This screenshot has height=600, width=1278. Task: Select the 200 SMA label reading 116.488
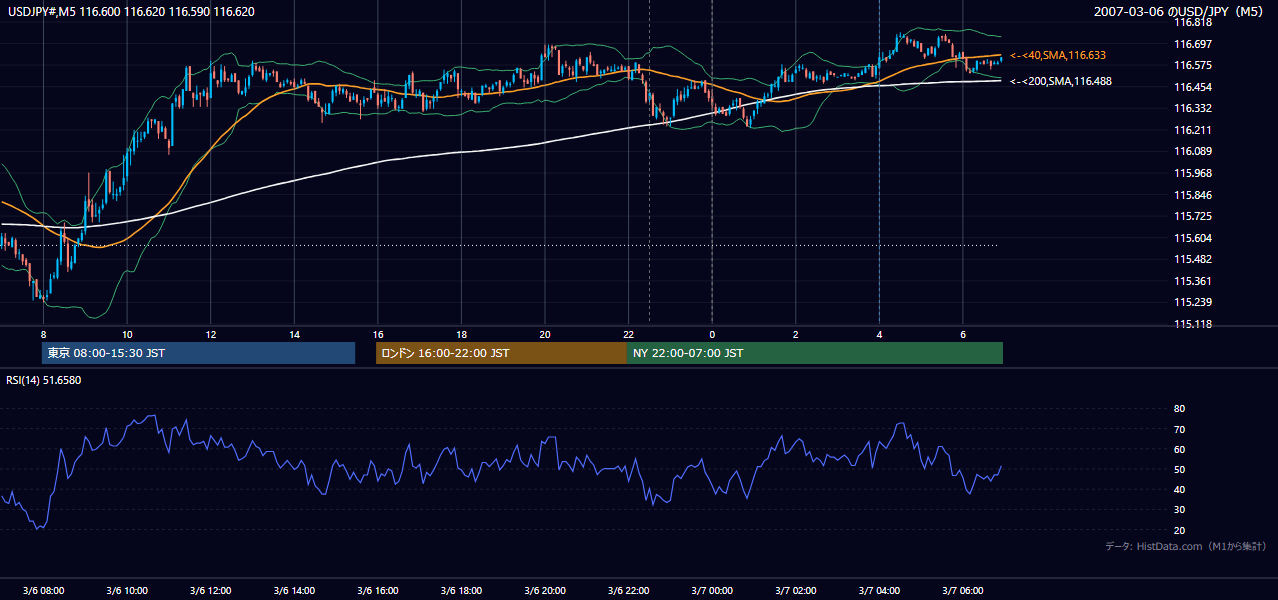(1060, 82)
